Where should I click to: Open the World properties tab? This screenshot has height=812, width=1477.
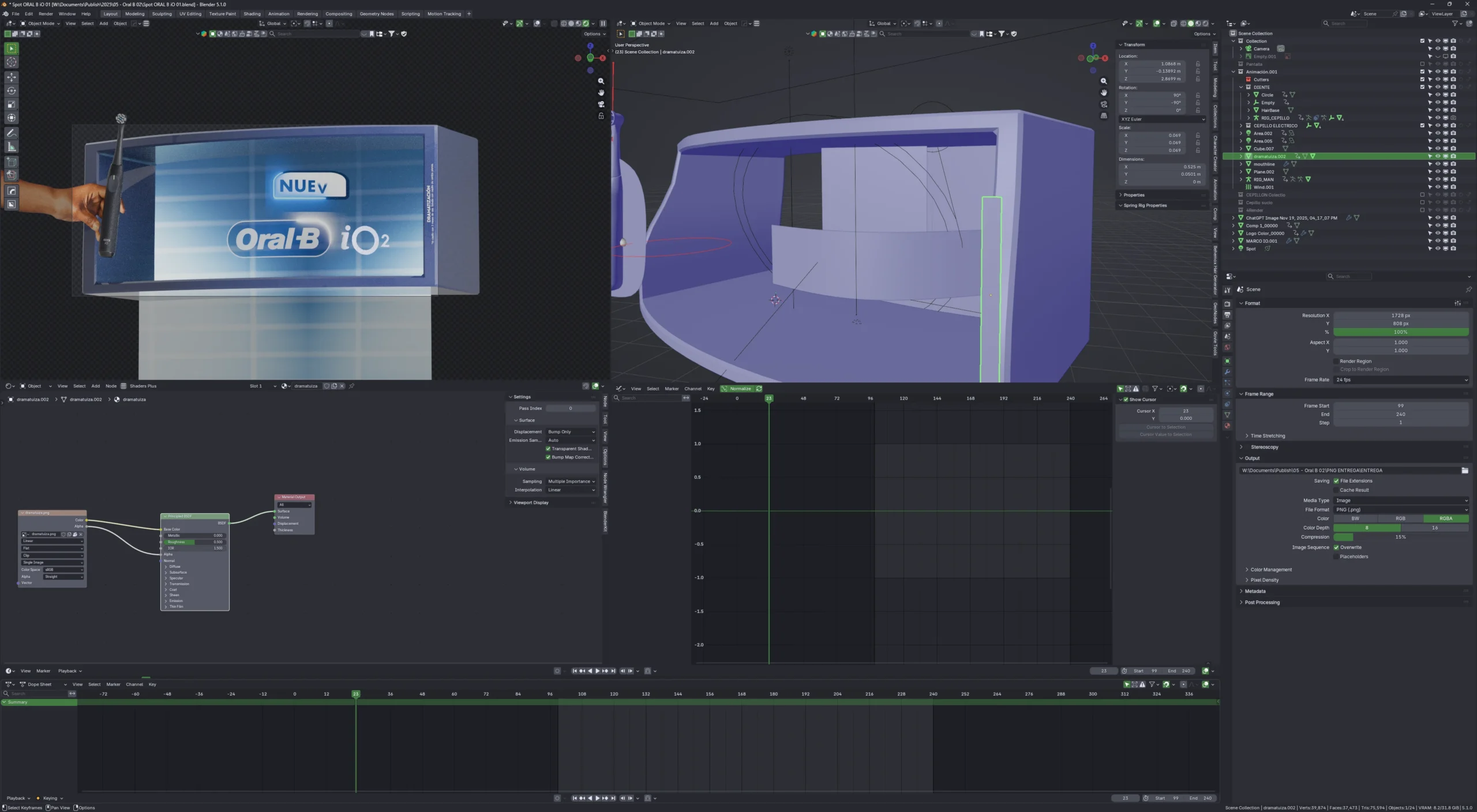tap(1228, 347)
